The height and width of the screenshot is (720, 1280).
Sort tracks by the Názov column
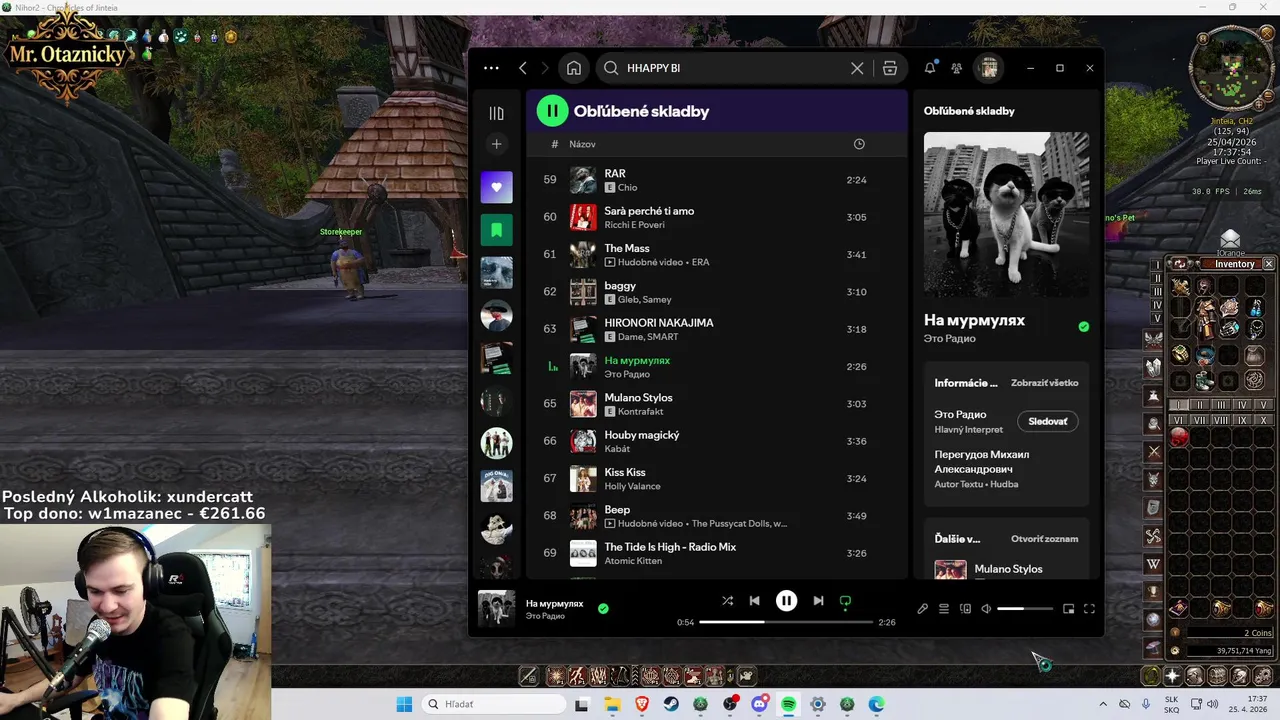582,144
